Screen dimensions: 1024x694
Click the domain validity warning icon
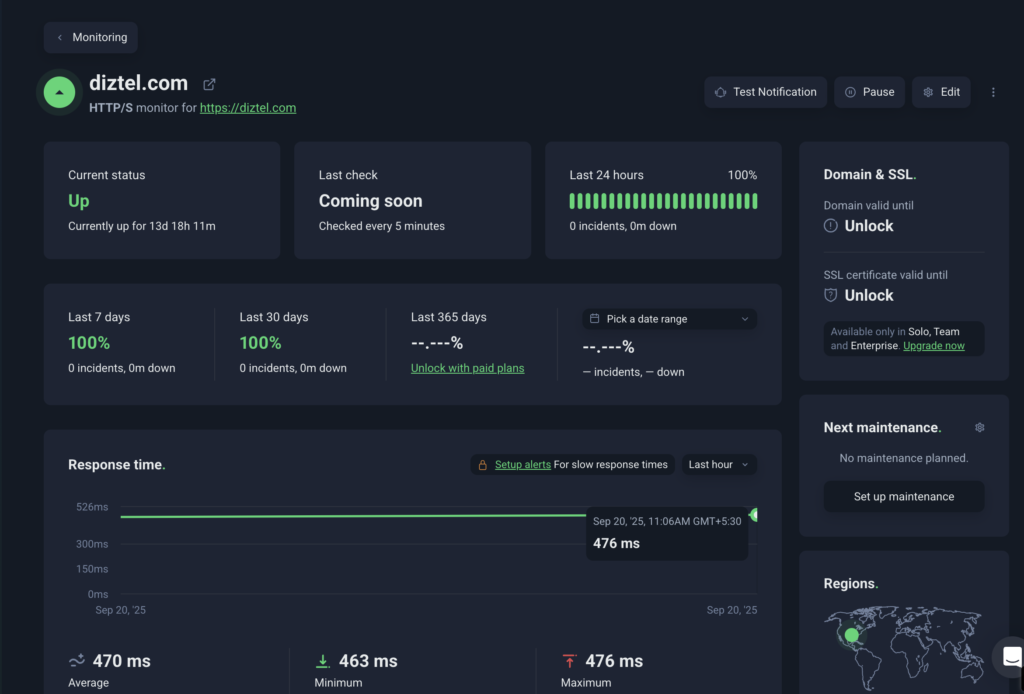(830, 226)
